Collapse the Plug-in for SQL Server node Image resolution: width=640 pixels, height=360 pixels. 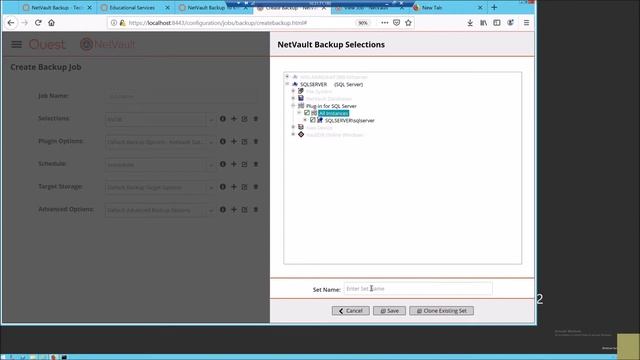coord(293,106)
